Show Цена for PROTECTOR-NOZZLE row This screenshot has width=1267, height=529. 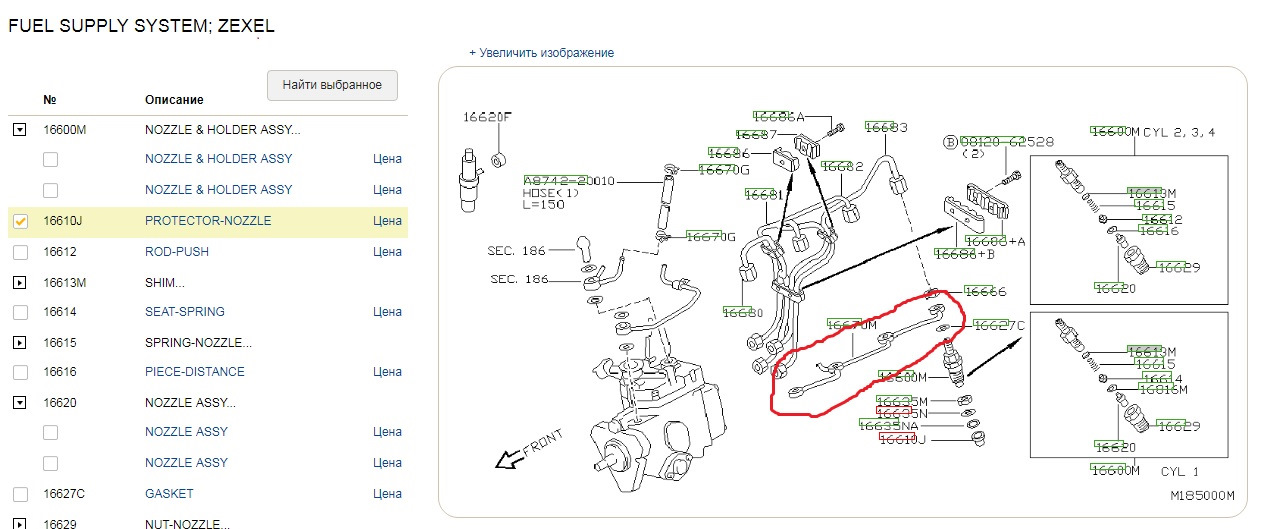point(387,221)
